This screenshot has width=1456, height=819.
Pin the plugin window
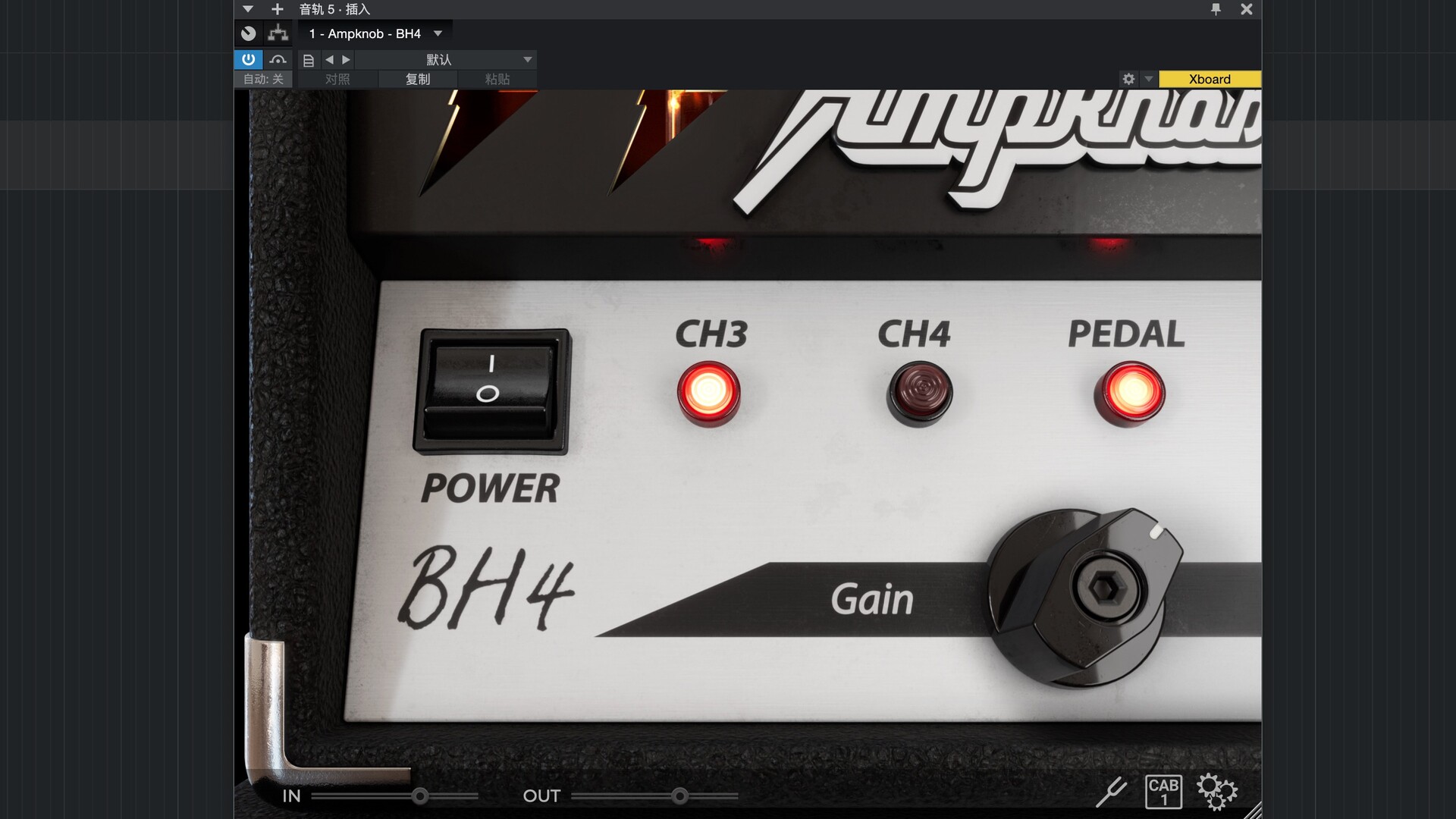(1216, 9)
